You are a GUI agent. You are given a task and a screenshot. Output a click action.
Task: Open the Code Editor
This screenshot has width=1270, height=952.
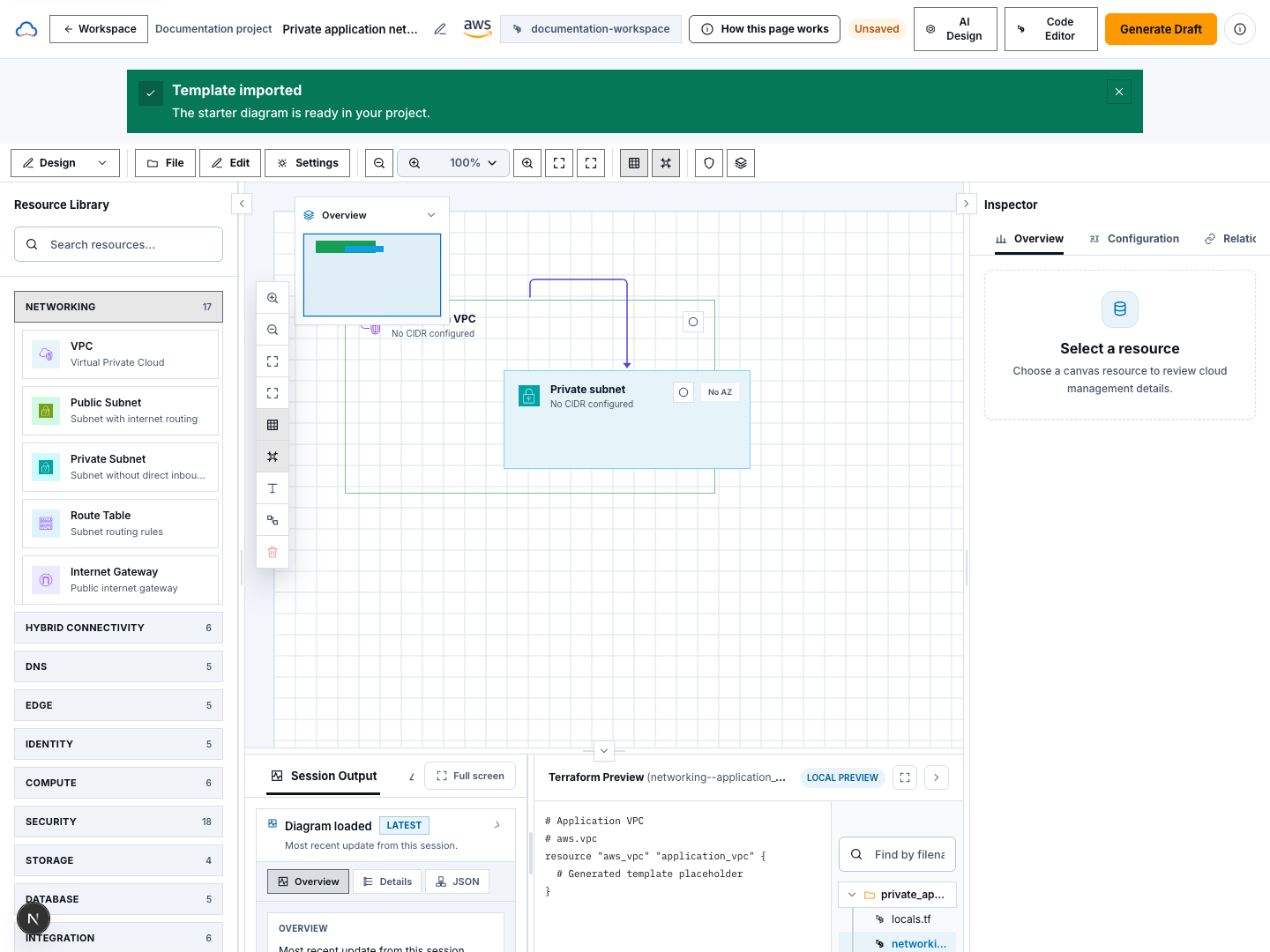point(1050,29)
